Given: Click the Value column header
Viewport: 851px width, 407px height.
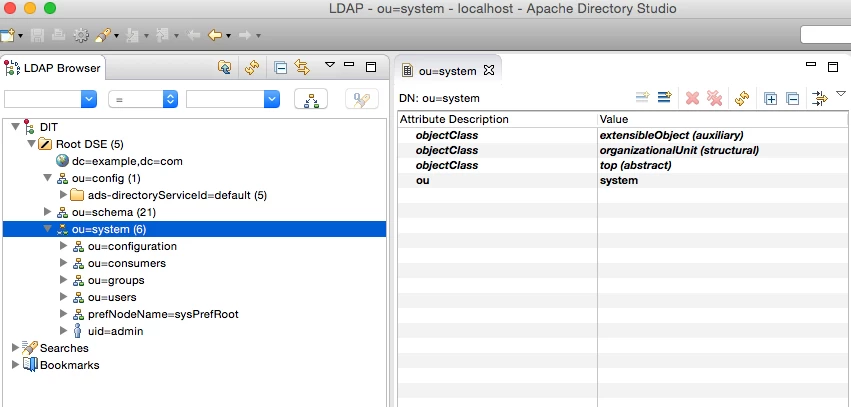Looking at the screenshot, I should (722, 119).
